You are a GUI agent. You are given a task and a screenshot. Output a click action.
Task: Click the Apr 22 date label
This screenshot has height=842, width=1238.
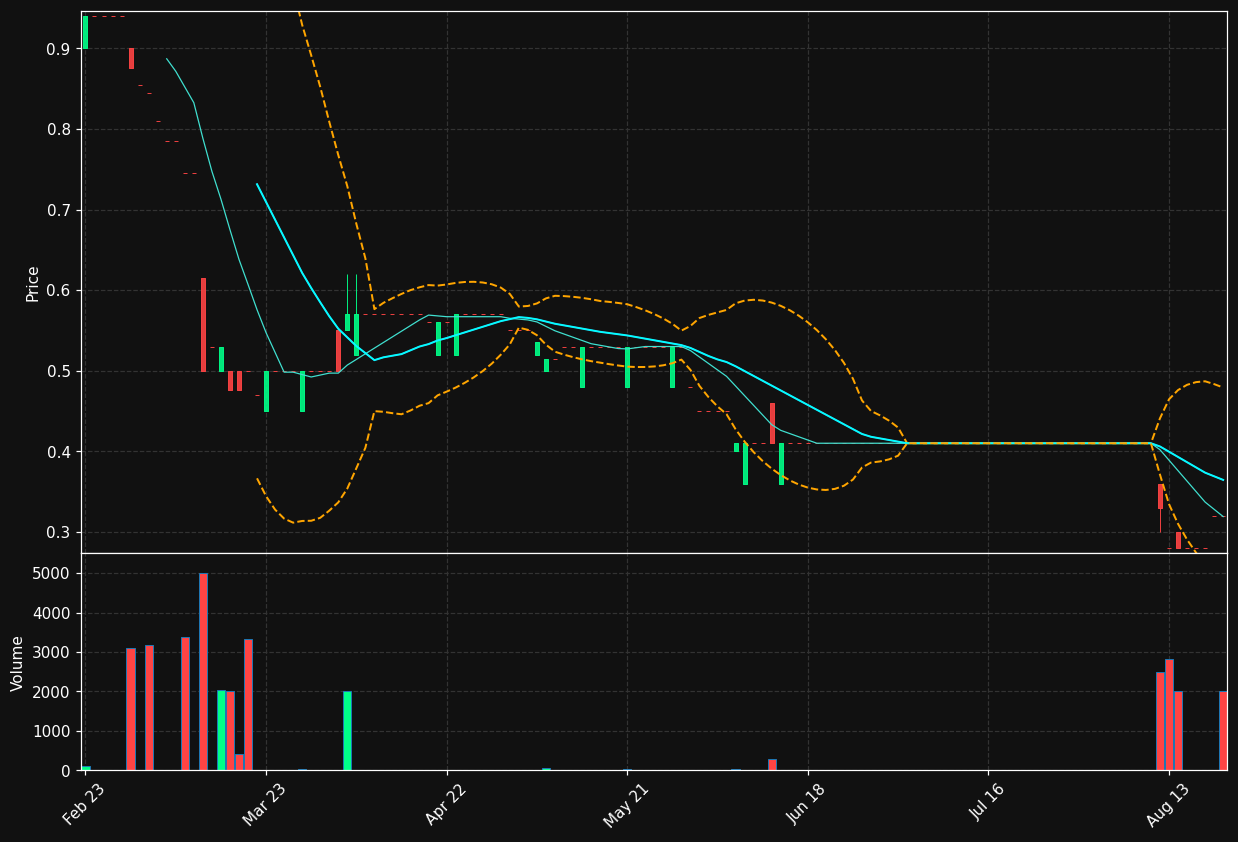pos(446,804)
